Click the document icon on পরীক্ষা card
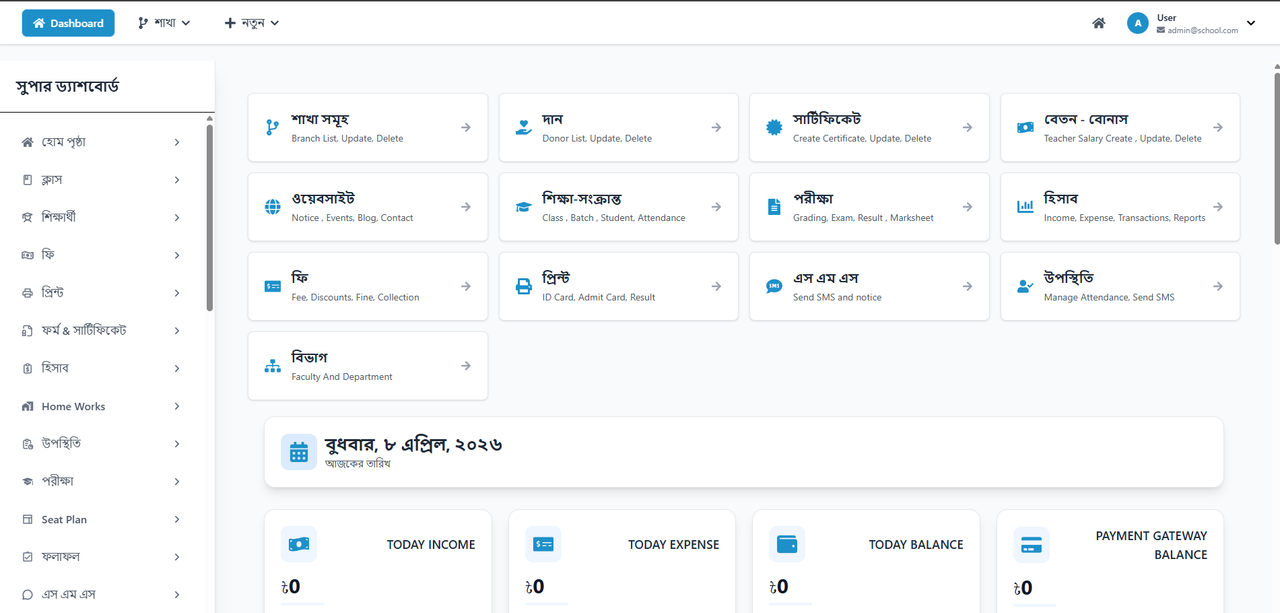The width and height of the screenshot is (1280, 613). (774, 207)
